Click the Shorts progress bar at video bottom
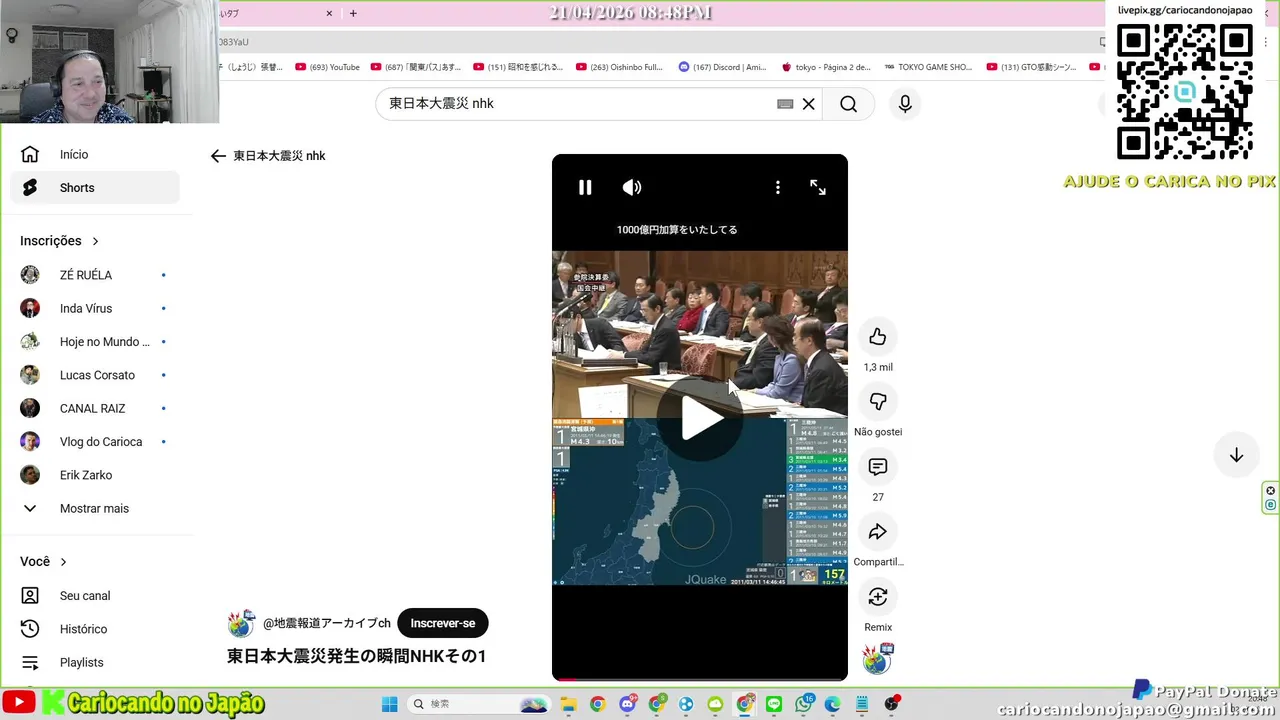This screenshot has height=720, width=1280. [700, 679]
